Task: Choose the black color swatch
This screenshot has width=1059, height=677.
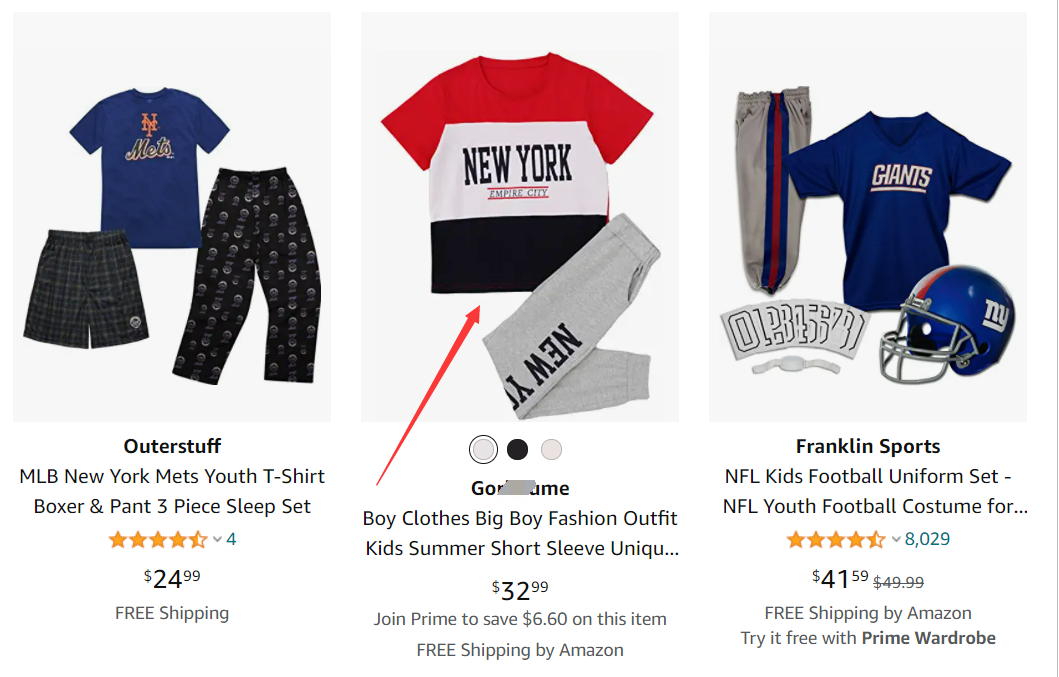Action: [x=517, y=450]
